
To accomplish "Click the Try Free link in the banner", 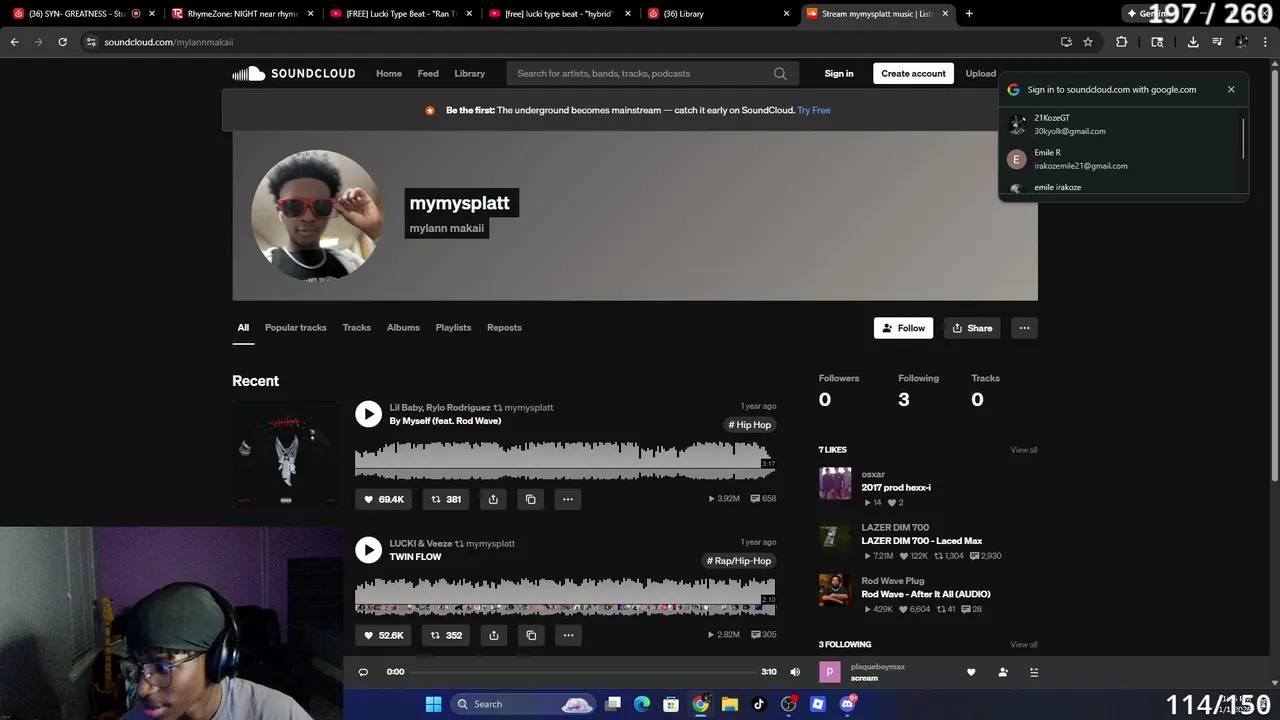I will point(814,110).
